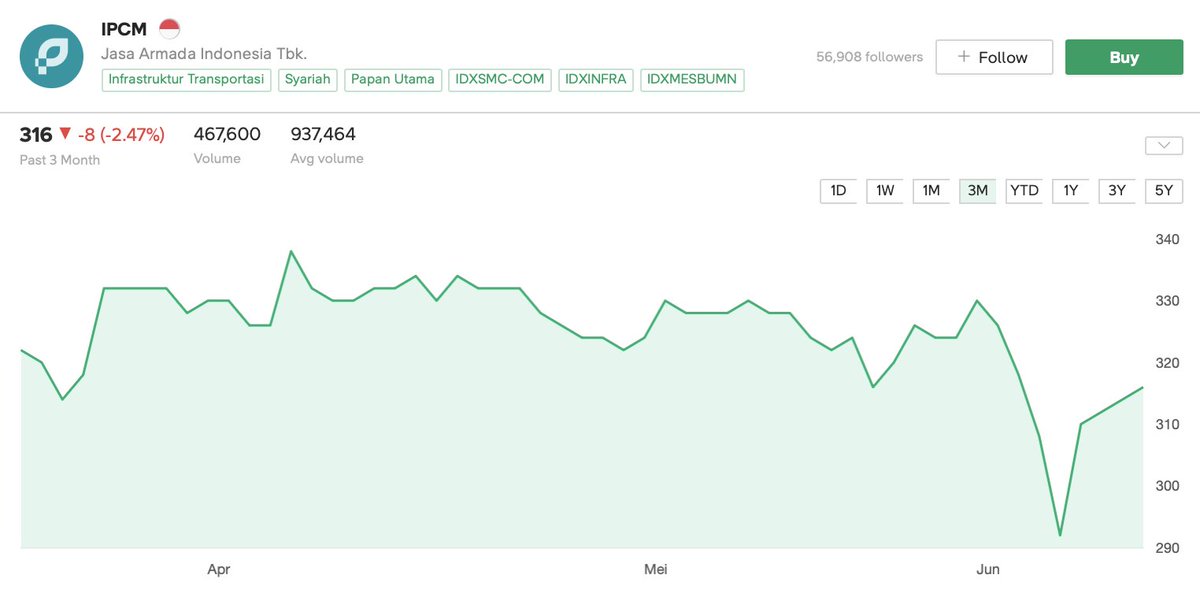
Task: Click the 290 price axis label
Action: pos(1168,548)
